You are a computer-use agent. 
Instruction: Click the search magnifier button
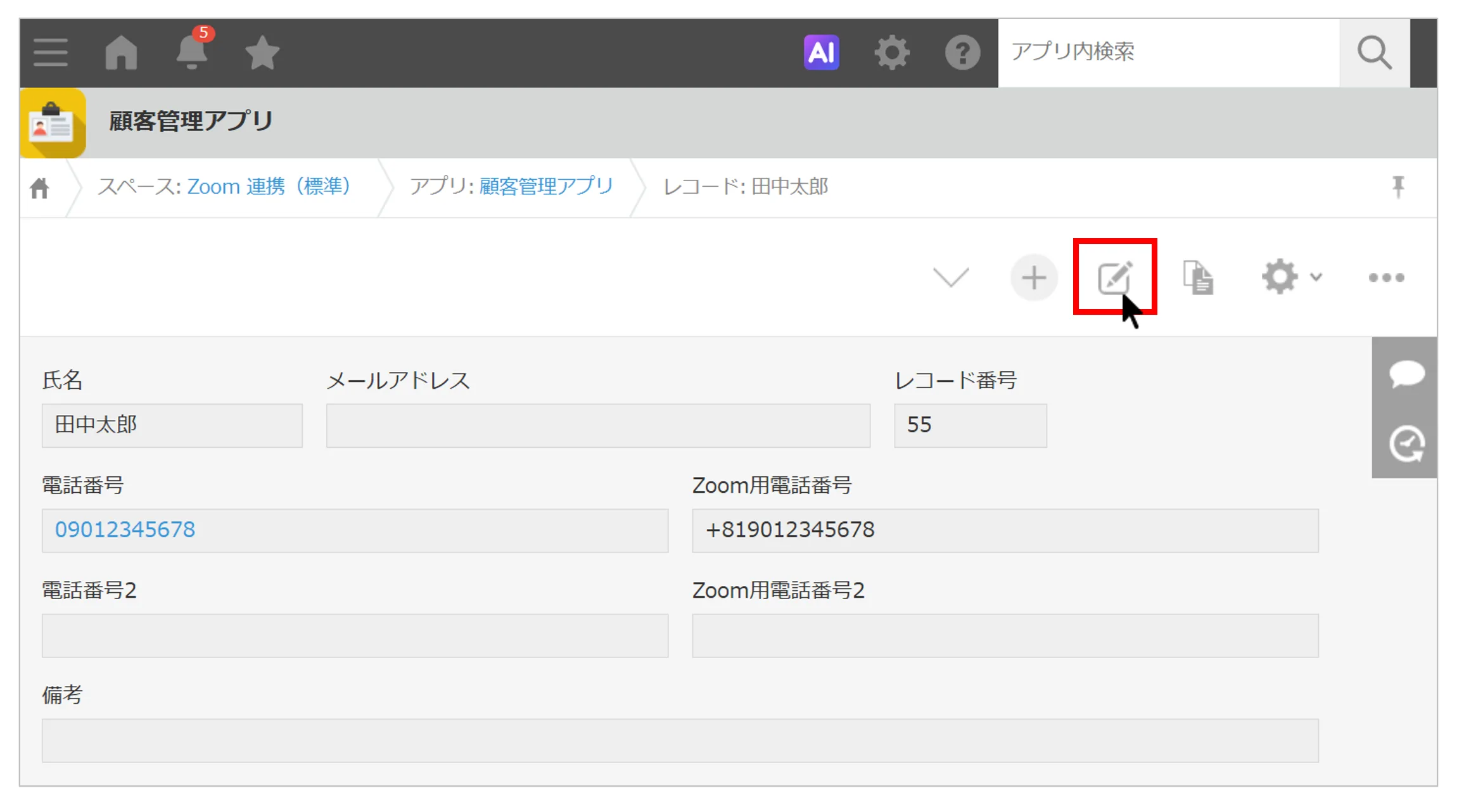[1374, 53]
